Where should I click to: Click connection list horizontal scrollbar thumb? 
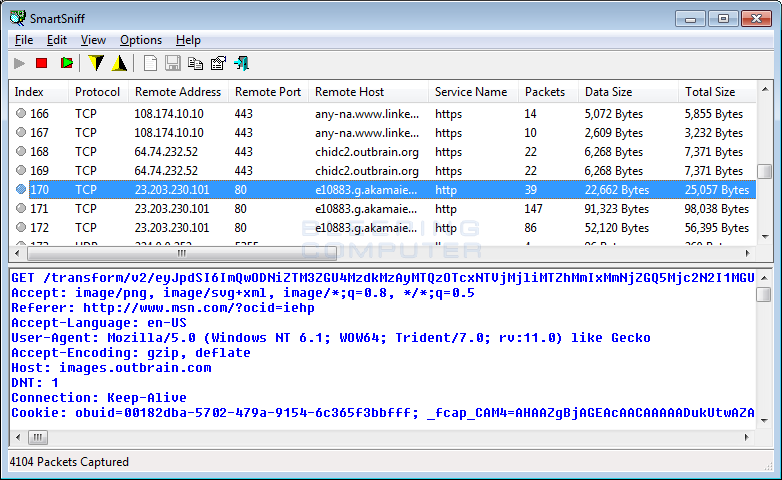pos(182,253)
